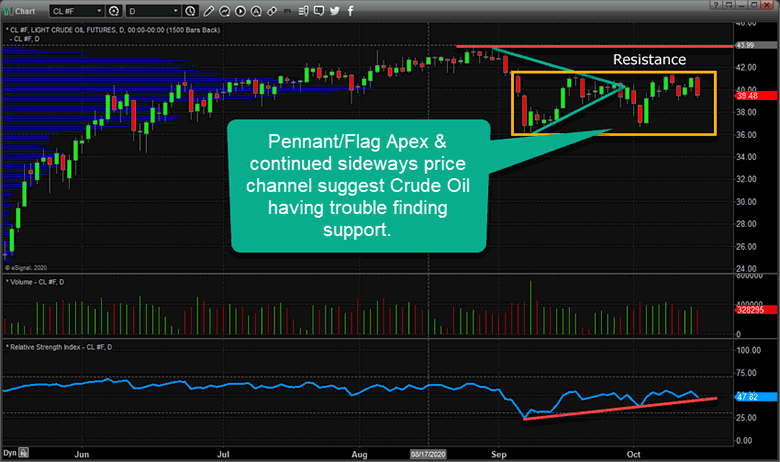Click the chain link symbol icon
This screenshot has width=780, height=462.
pos(272,11)
